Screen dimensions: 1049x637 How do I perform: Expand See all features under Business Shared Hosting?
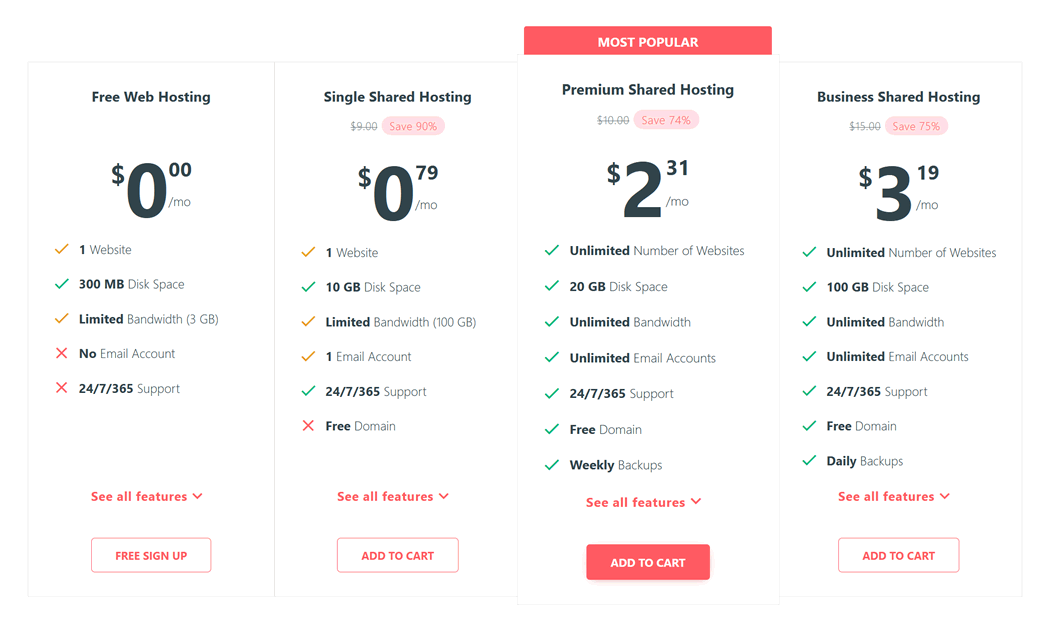894,496
